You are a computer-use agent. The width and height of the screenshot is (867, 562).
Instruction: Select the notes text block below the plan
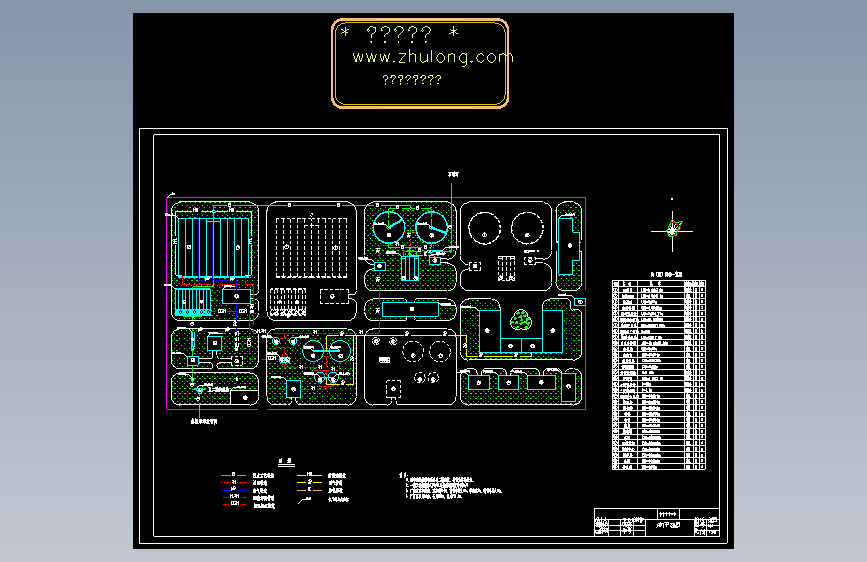tap(451, 486)
